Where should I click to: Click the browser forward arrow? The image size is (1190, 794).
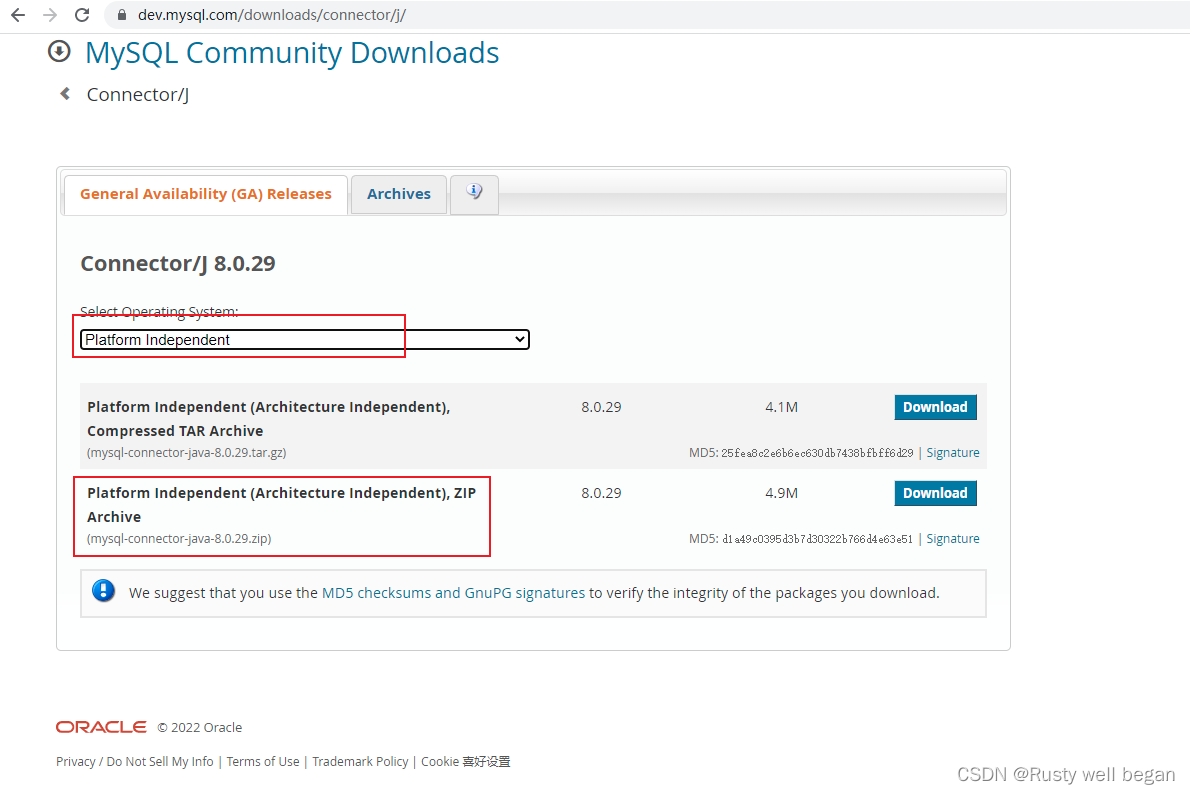[x=50, y=14]
